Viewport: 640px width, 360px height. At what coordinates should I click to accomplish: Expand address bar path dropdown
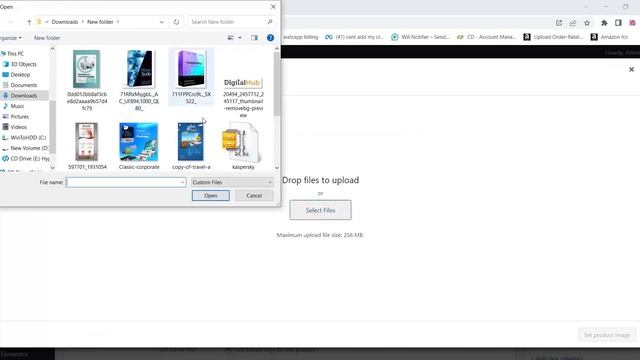pos(162,22)
